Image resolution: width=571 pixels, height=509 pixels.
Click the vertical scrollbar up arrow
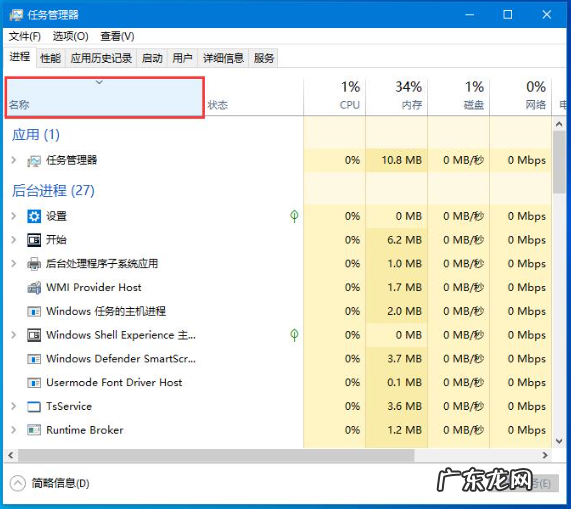559,124
